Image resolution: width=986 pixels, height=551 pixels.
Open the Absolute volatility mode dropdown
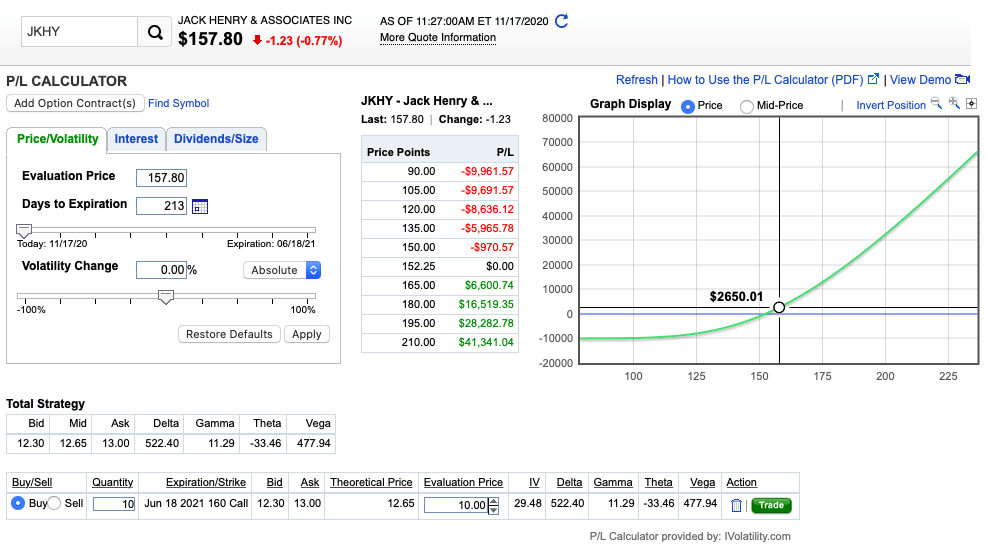pyautogui.click(x=282, y=270)
